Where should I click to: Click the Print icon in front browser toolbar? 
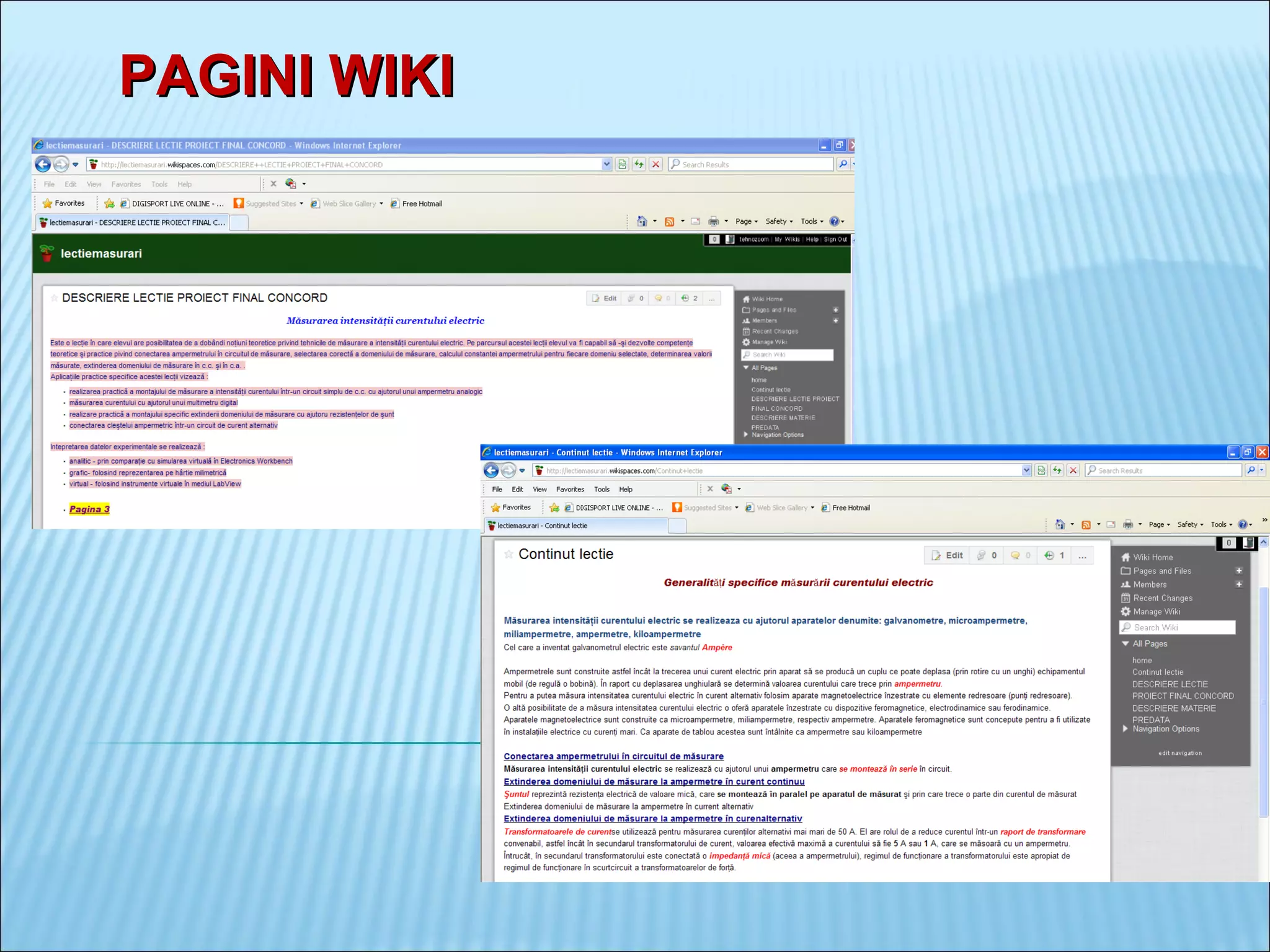tap(1128, 524)
